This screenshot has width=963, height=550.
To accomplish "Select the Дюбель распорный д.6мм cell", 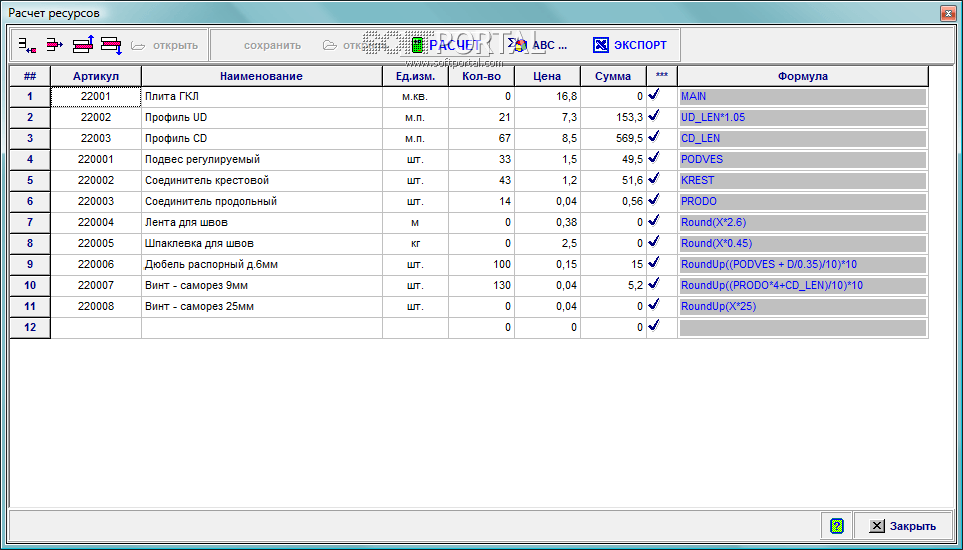I will tap(262, 265).
